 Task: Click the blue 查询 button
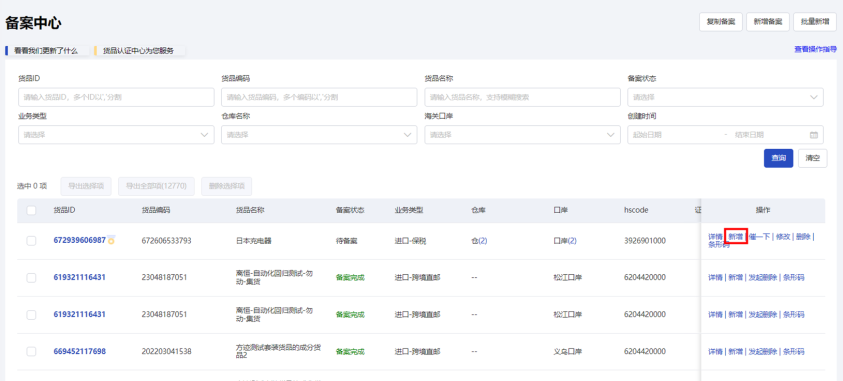[x=778, y=158]
